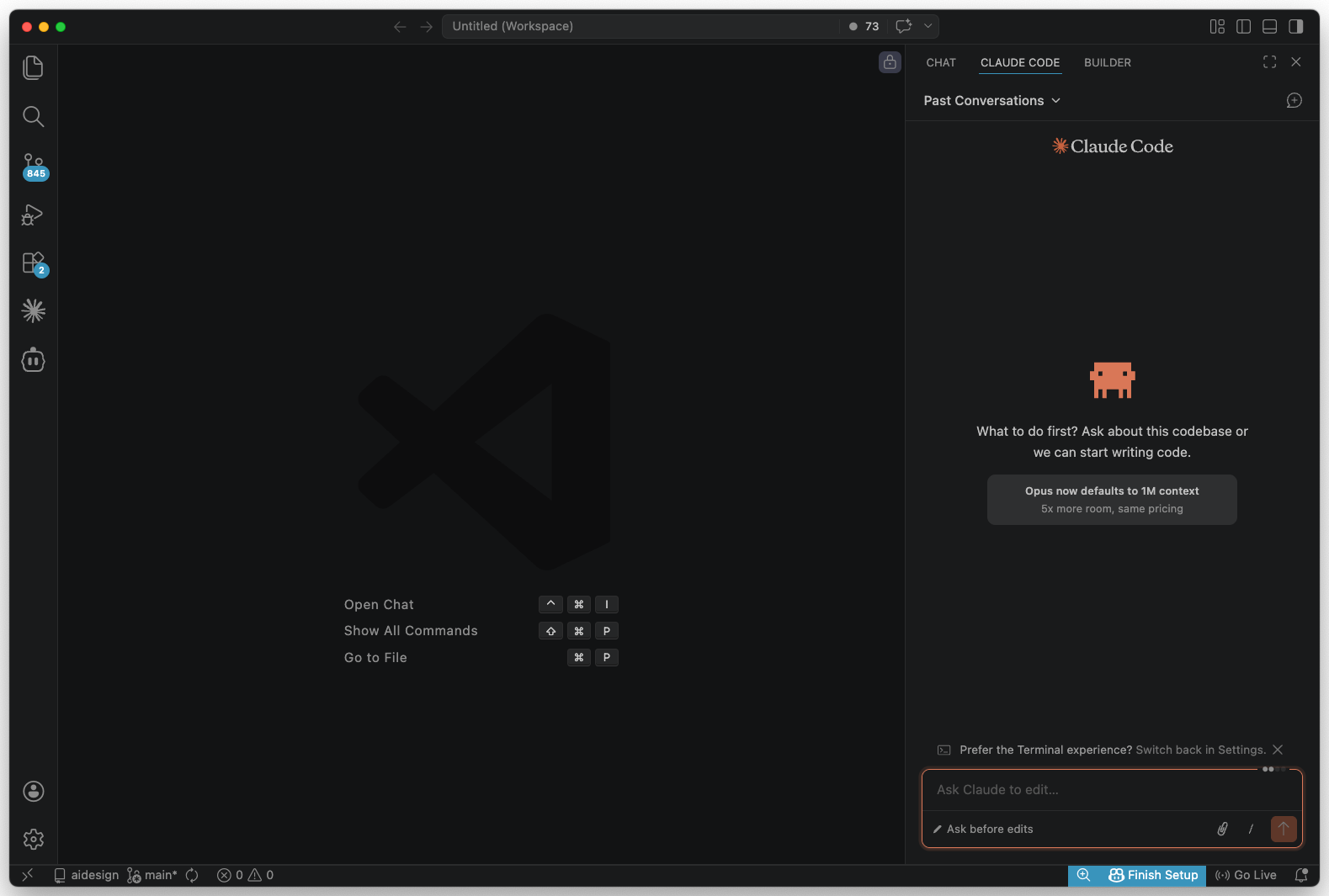The height and width of the screenshot is (896, 1329).
Task: Click Go Live in the status bar
Action: (1246, 875)
